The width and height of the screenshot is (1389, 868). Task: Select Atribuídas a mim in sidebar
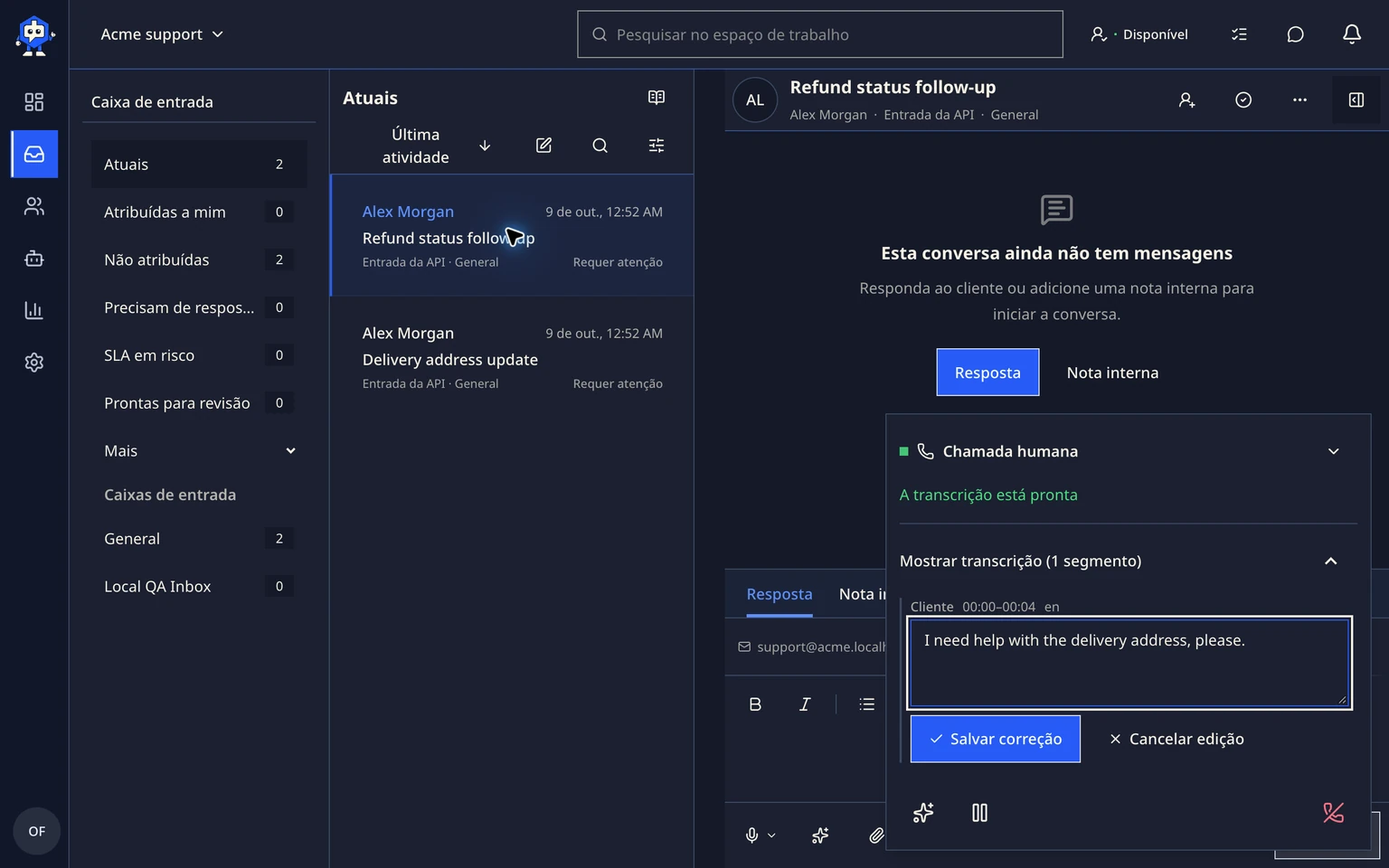coord(200,212)
